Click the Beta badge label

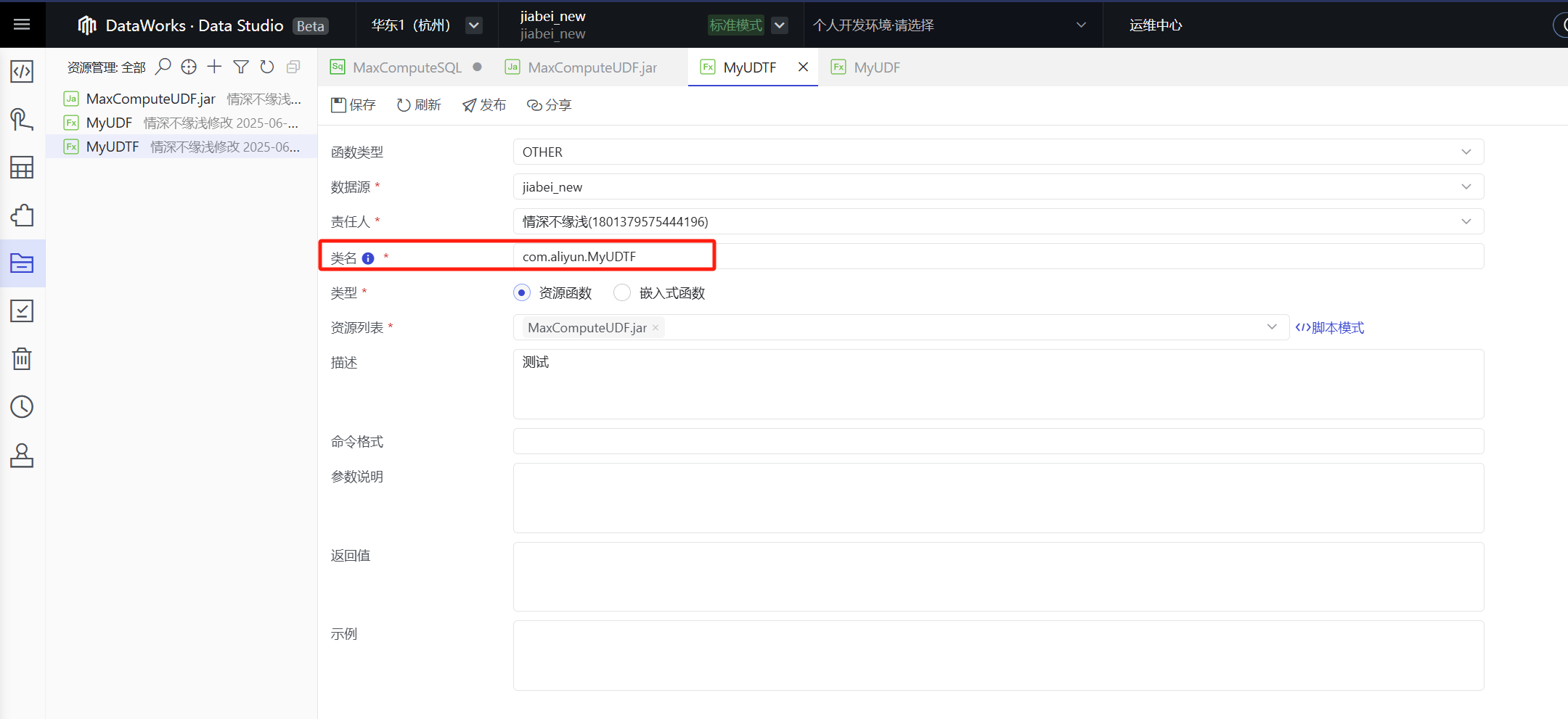[x=311, y=26]
